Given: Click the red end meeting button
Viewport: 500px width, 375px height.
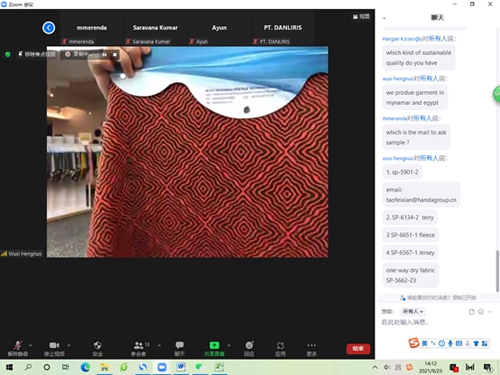Looking at the screenshot, I should coord(358,348).
